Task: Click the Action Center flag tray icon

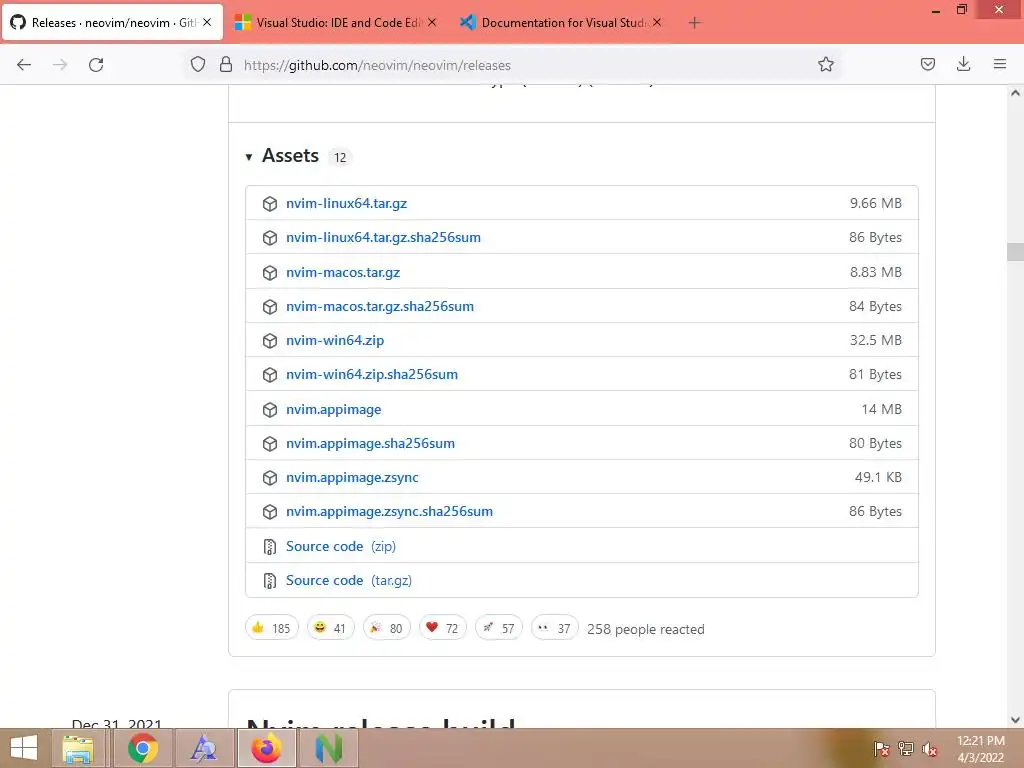Action: [882, 749]
